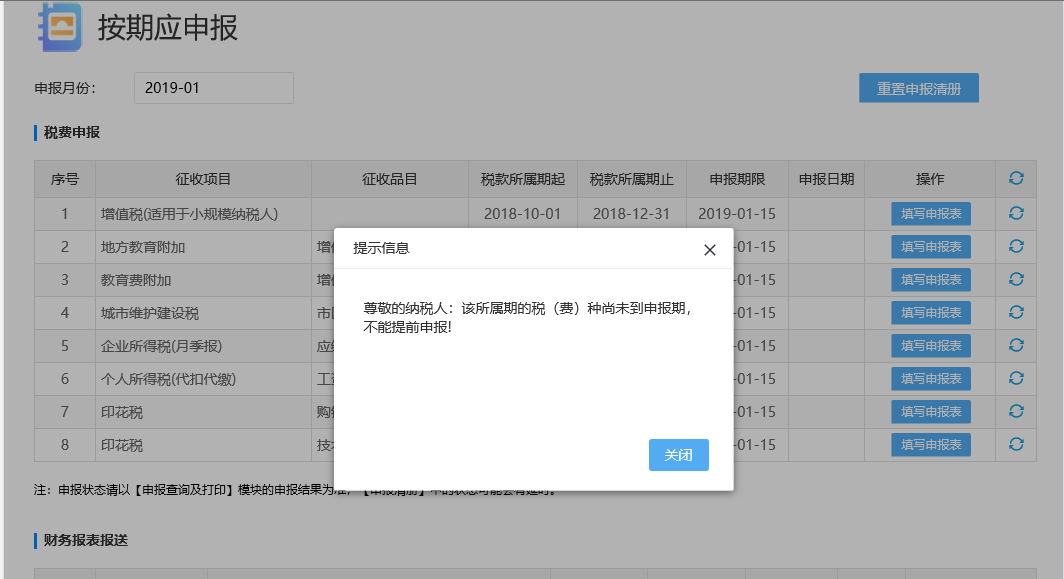Click the 重置申报清册 button
Image resolution: width=1064 pixels, height=579 pixels.
[918, 88]
